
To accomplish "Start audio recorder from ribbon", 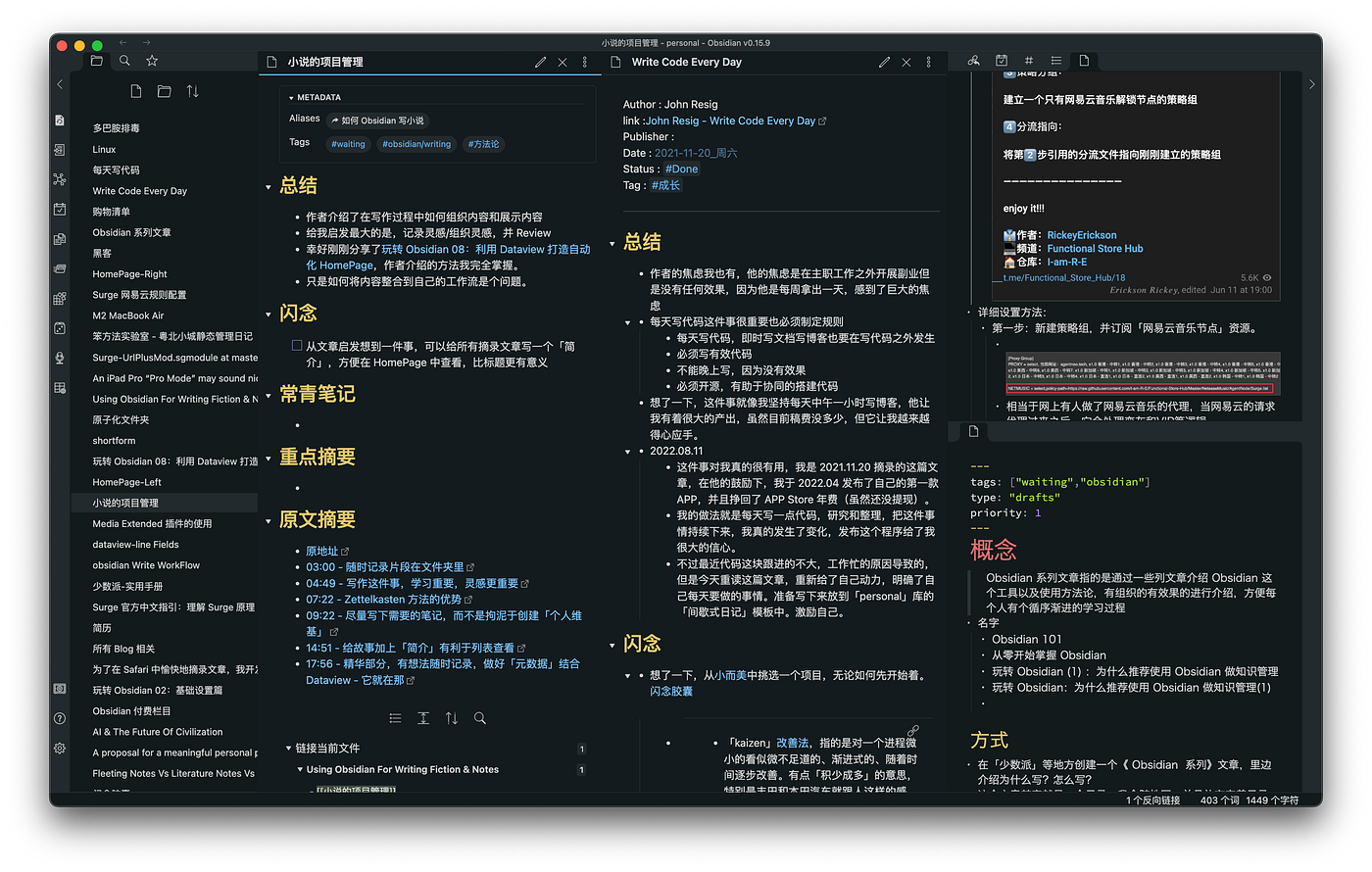I will [60, 358].
